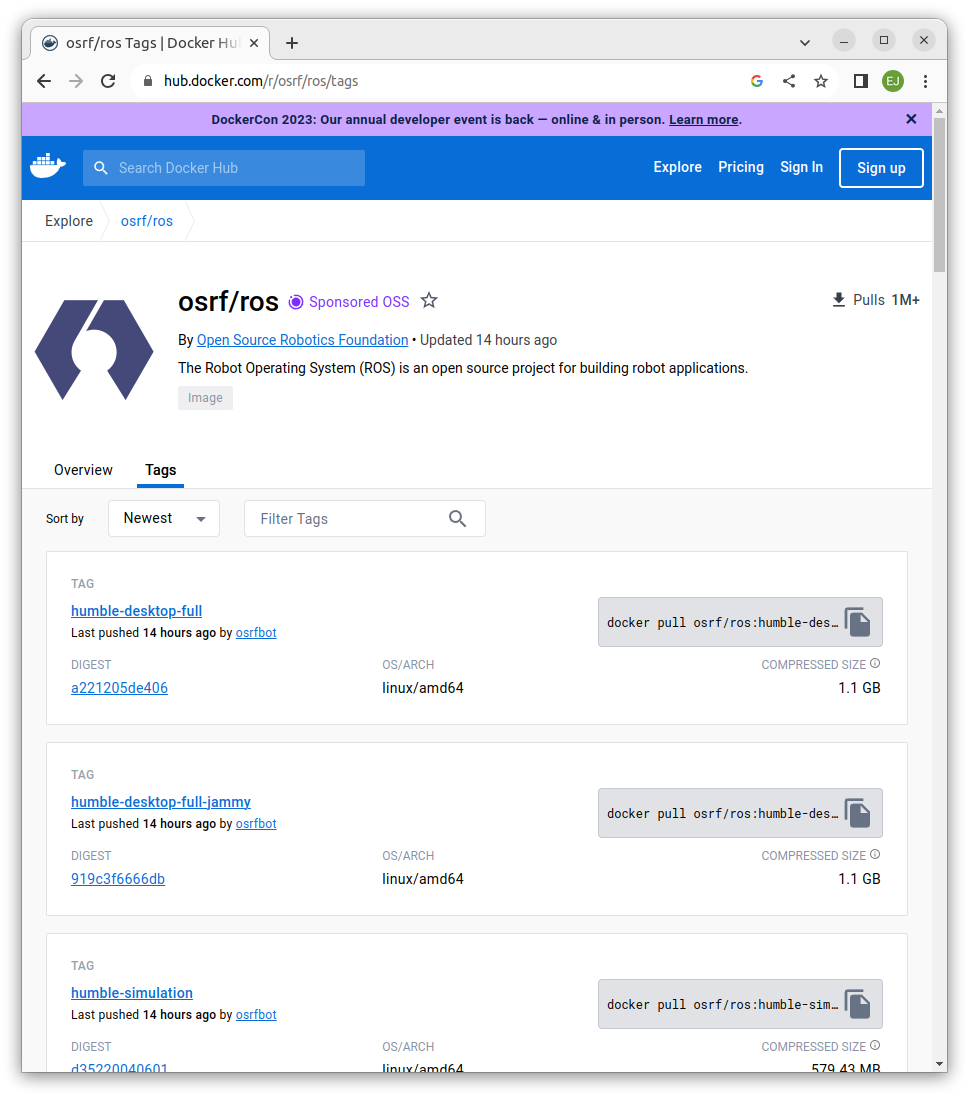This screenshot has height=1097, width=969.
Task: Click the browser address bar URL
Action: pos(261,81)
